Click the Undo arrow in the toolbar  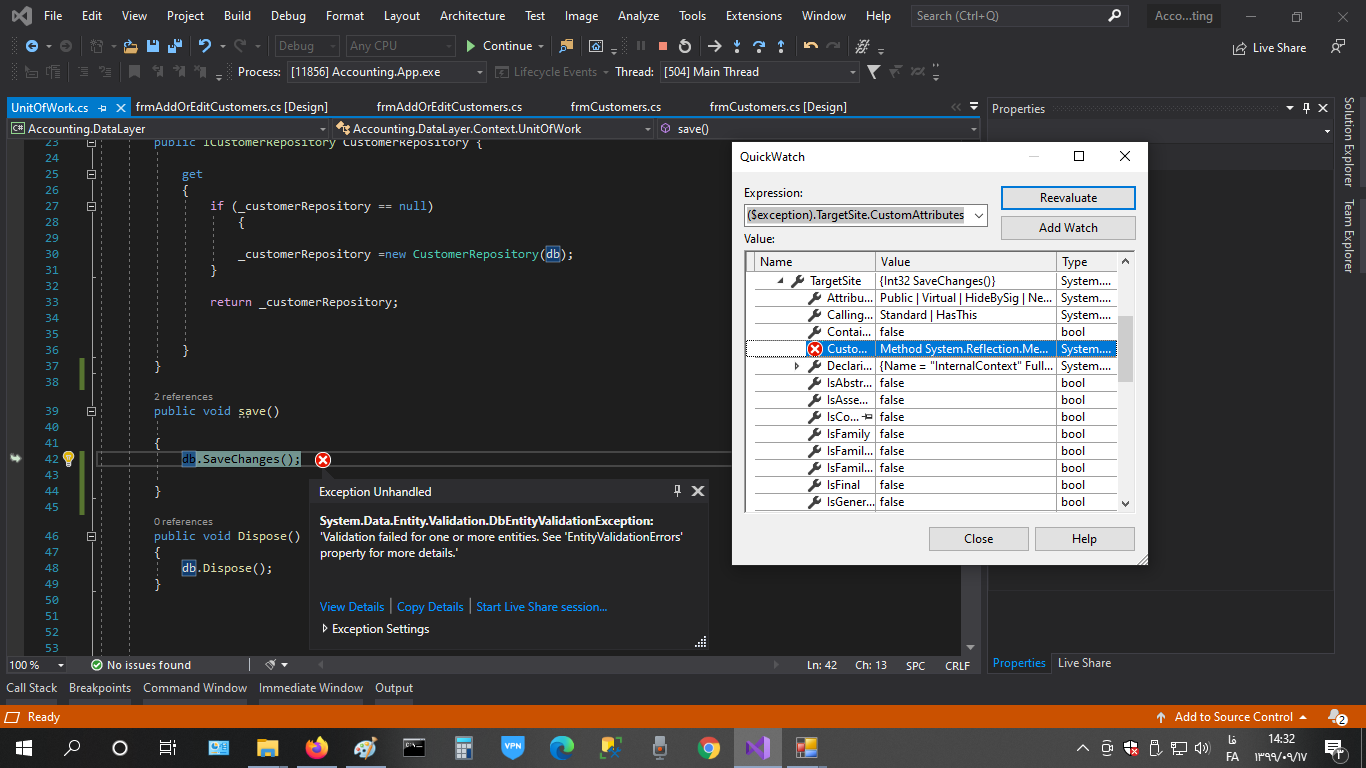pyautogui.click(x=205, y=46)
